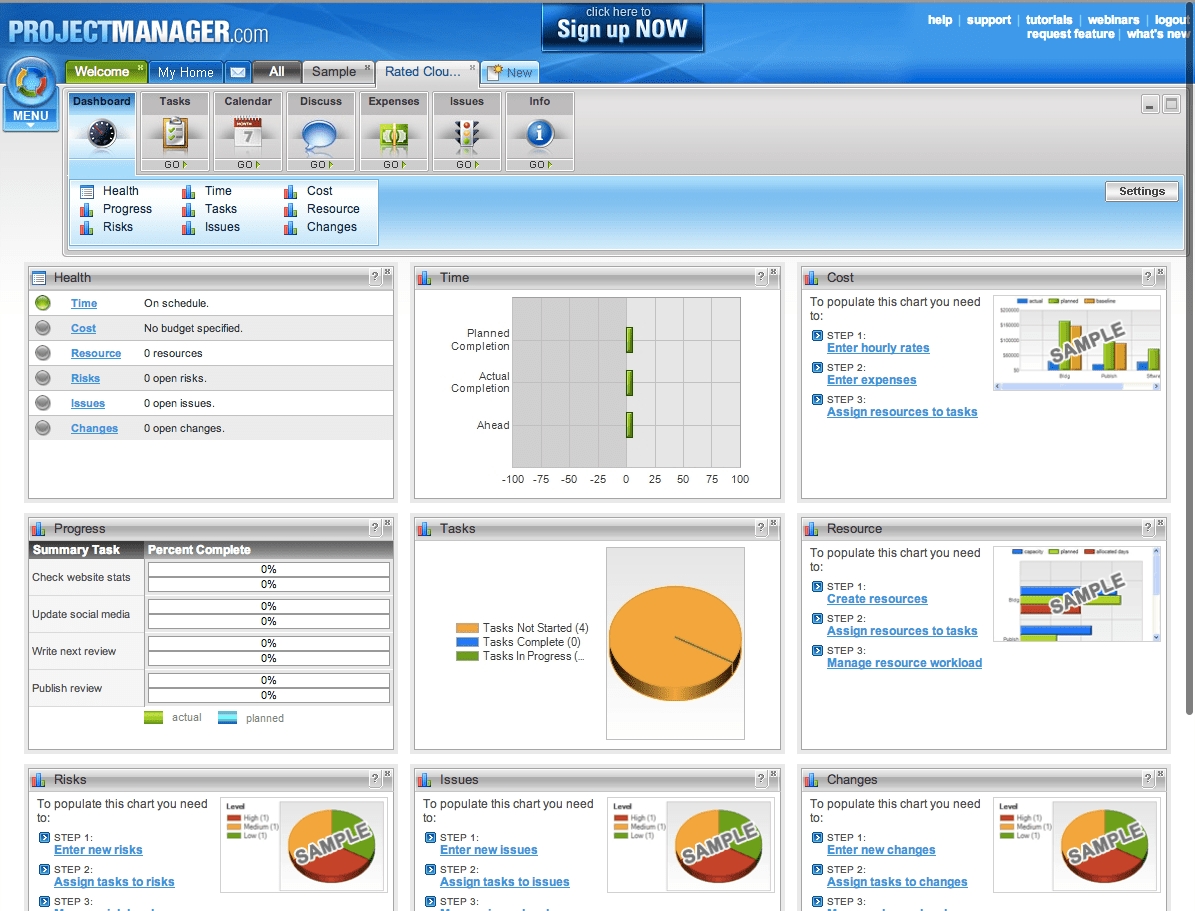1195x911 pixels.
Task: Click the Progress widget help question mark
Action: click(374, 528)
